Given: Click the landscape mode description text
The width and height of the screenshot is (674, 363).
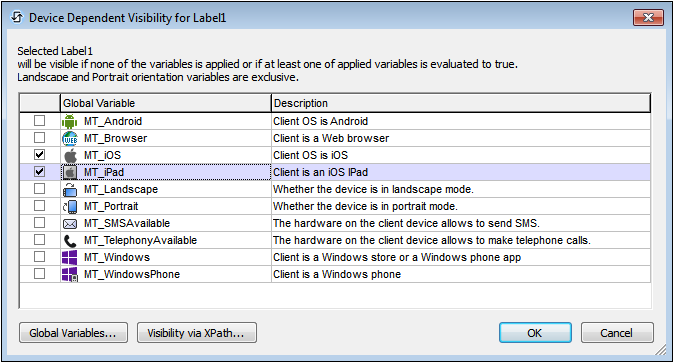Looking at the screenshot, I should [x=373, y=190].
